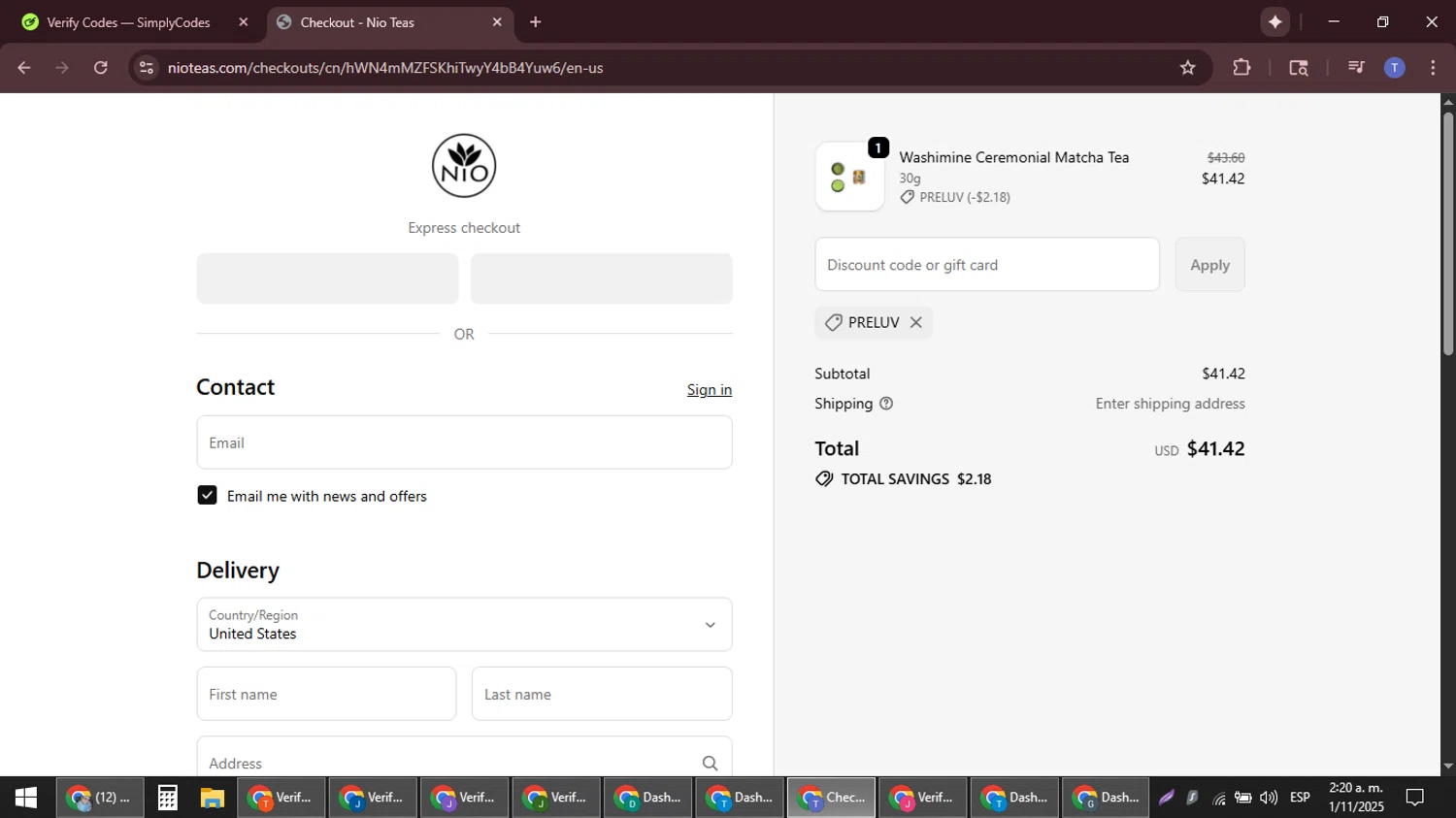Click the Nio Teas logo
Image resolution: width=1456 pixels, height=818 pixels.
tap(464, 166)
